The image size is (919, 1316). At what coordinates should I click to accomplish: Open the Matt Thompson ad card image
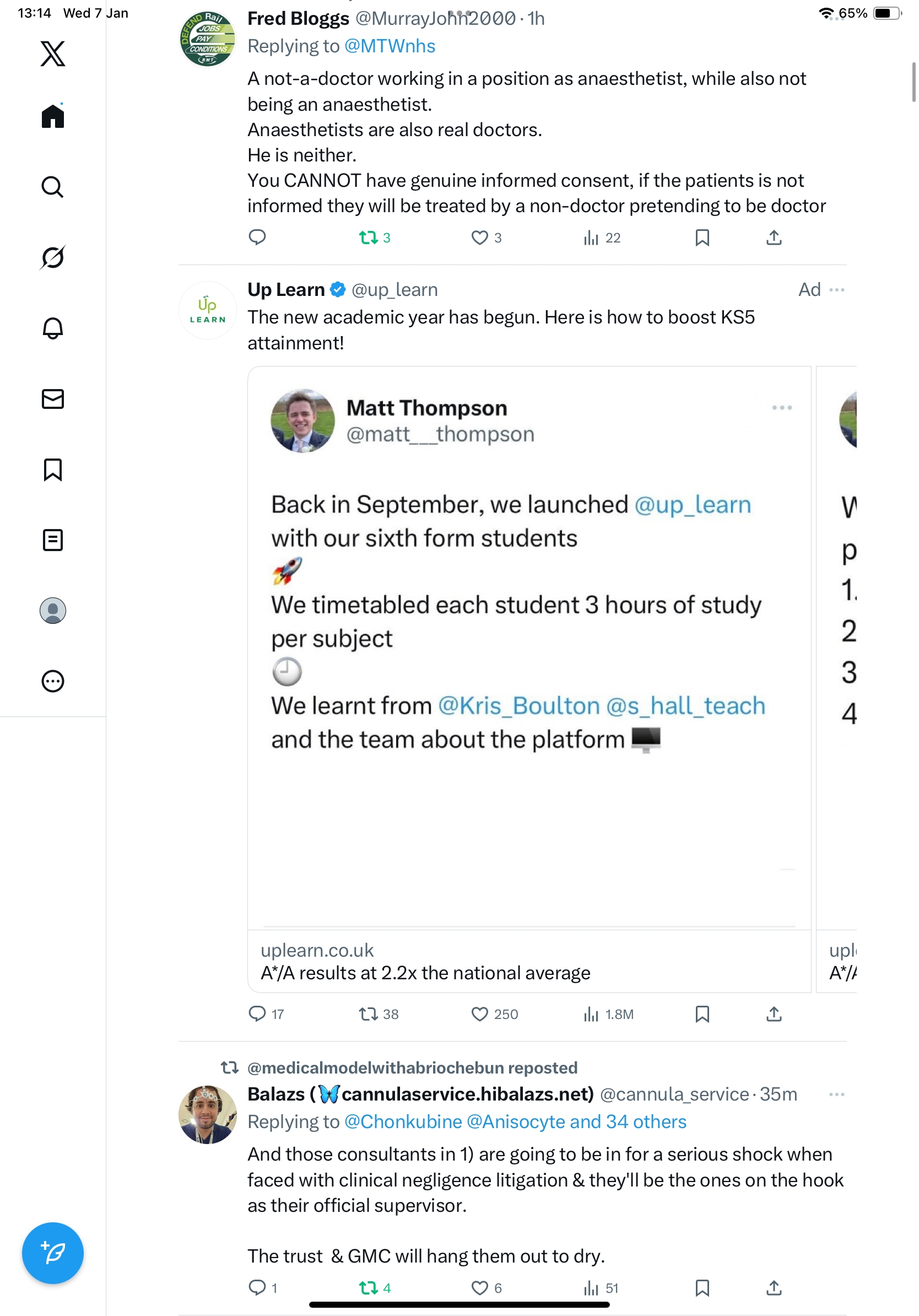529,648
